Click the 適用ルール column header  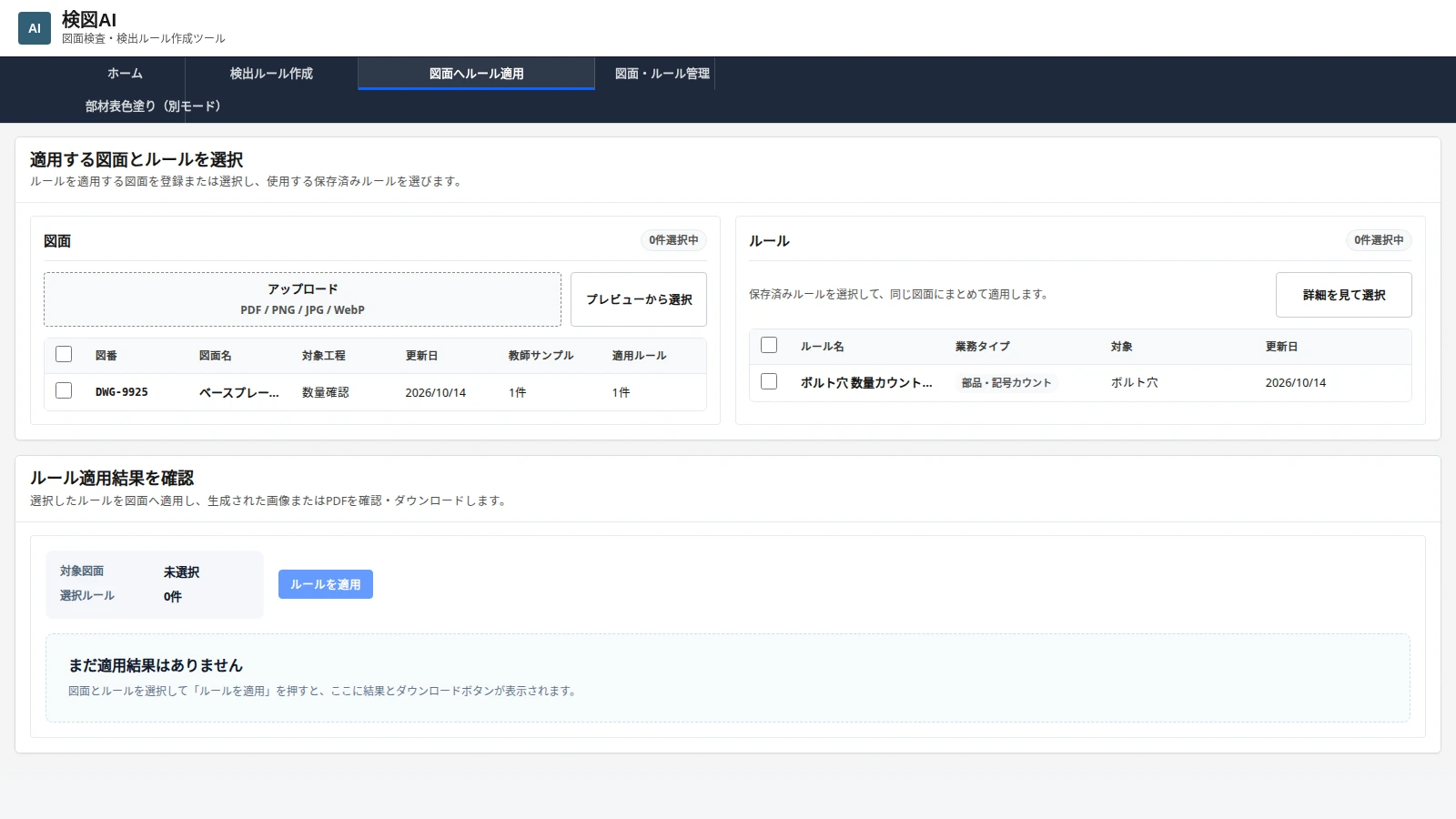pos(640,356)
